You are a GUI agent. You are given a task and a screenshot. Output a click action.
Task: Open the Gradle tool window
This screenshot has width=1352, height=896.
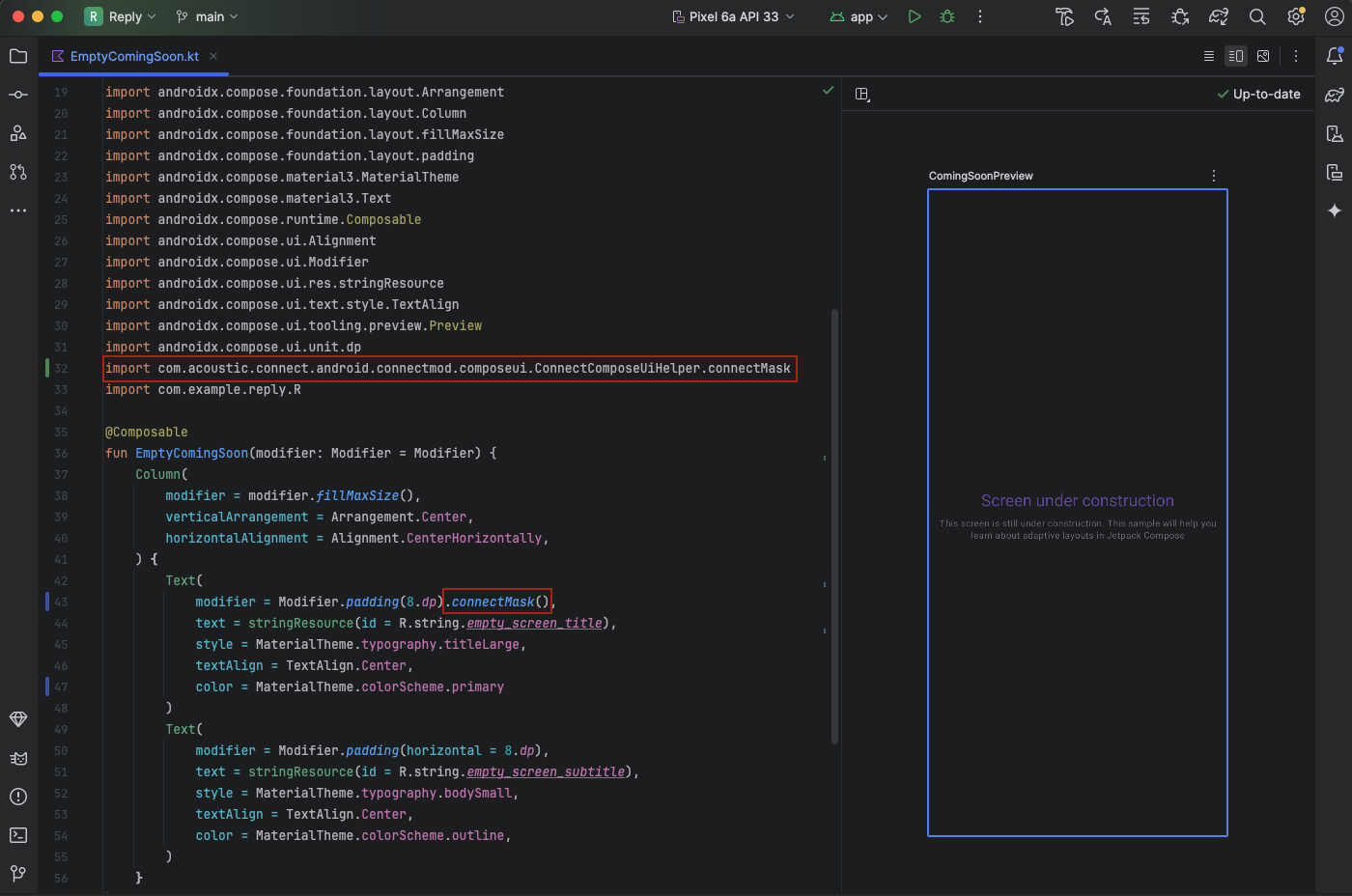point(1335,95)
